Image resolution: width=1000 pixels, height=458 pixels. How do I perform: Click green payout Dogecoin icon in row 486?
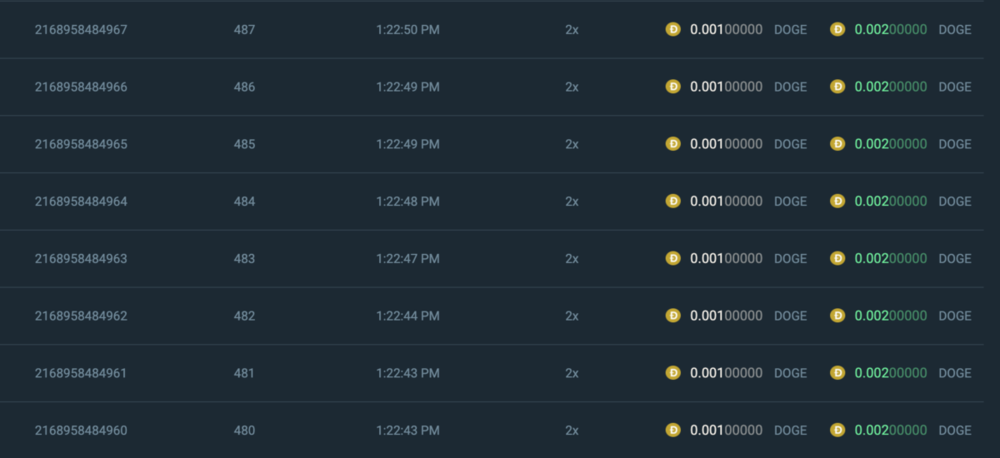point(838,87)
